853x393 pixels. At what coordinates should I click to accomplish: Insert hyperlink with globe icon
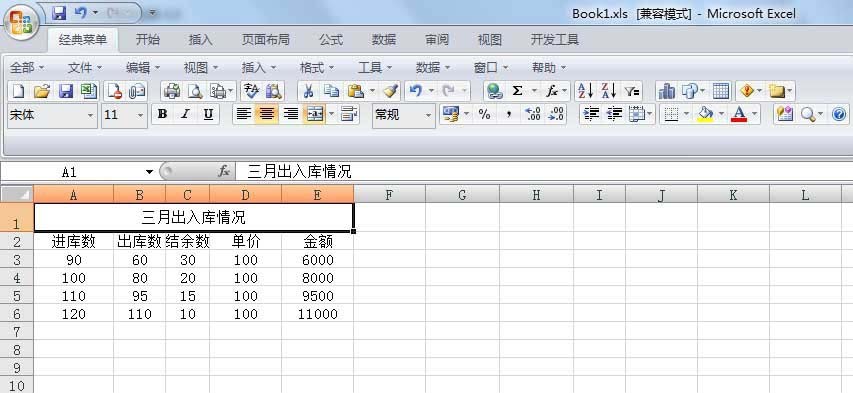(495, 91)
